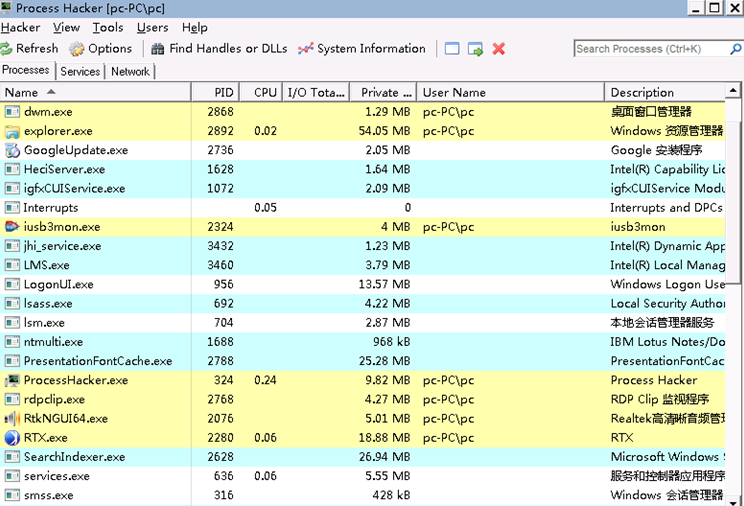Open the View menu

[66, 28]
